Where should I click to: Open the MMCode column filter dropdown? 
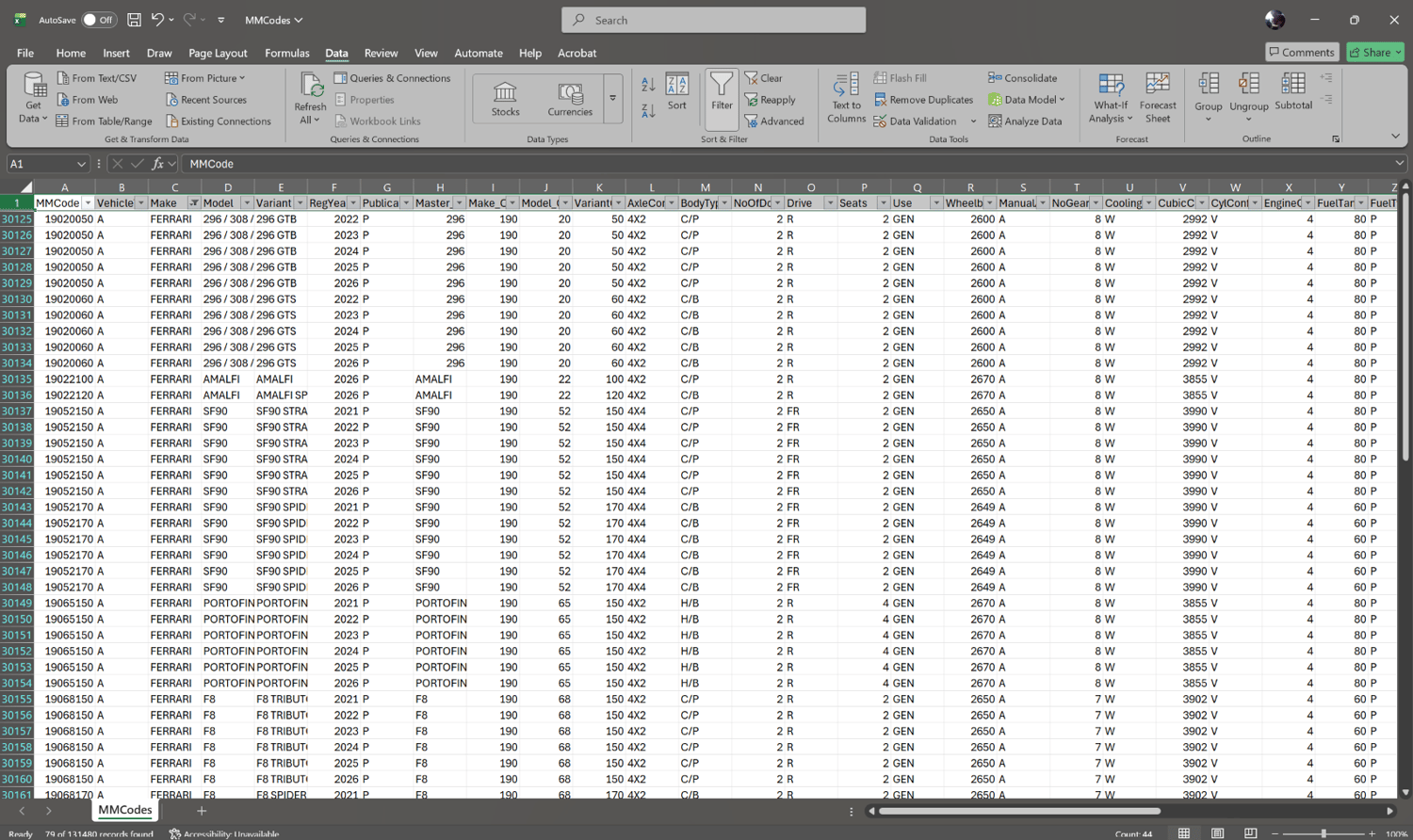pos(88,202)
